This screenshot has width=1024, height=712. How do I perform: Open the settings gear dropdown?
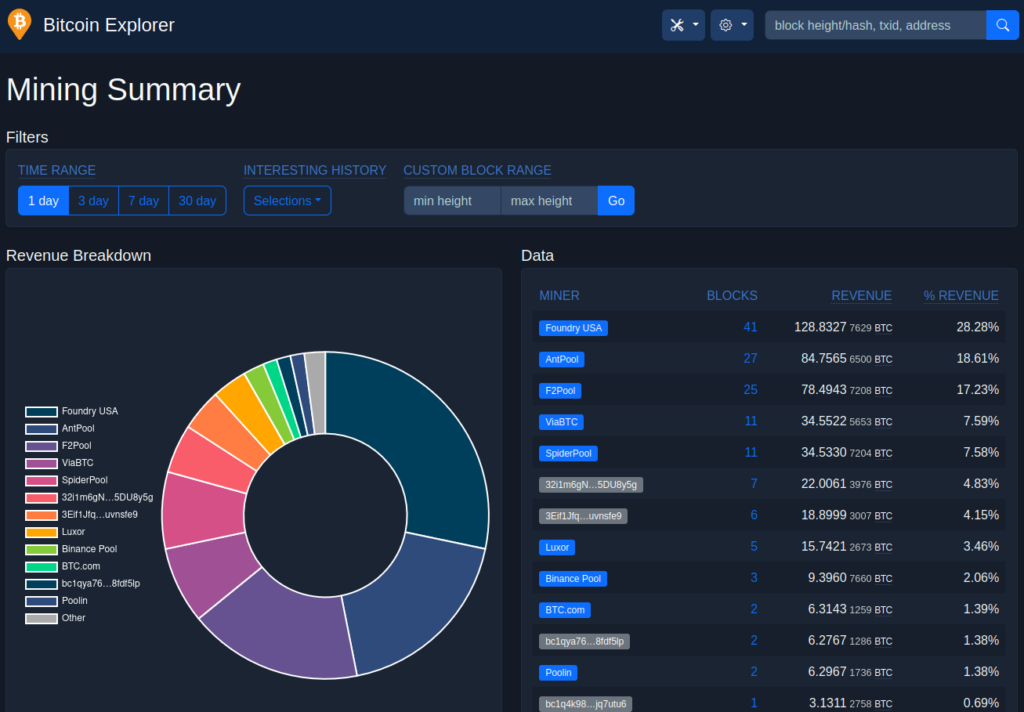point(732,25)
